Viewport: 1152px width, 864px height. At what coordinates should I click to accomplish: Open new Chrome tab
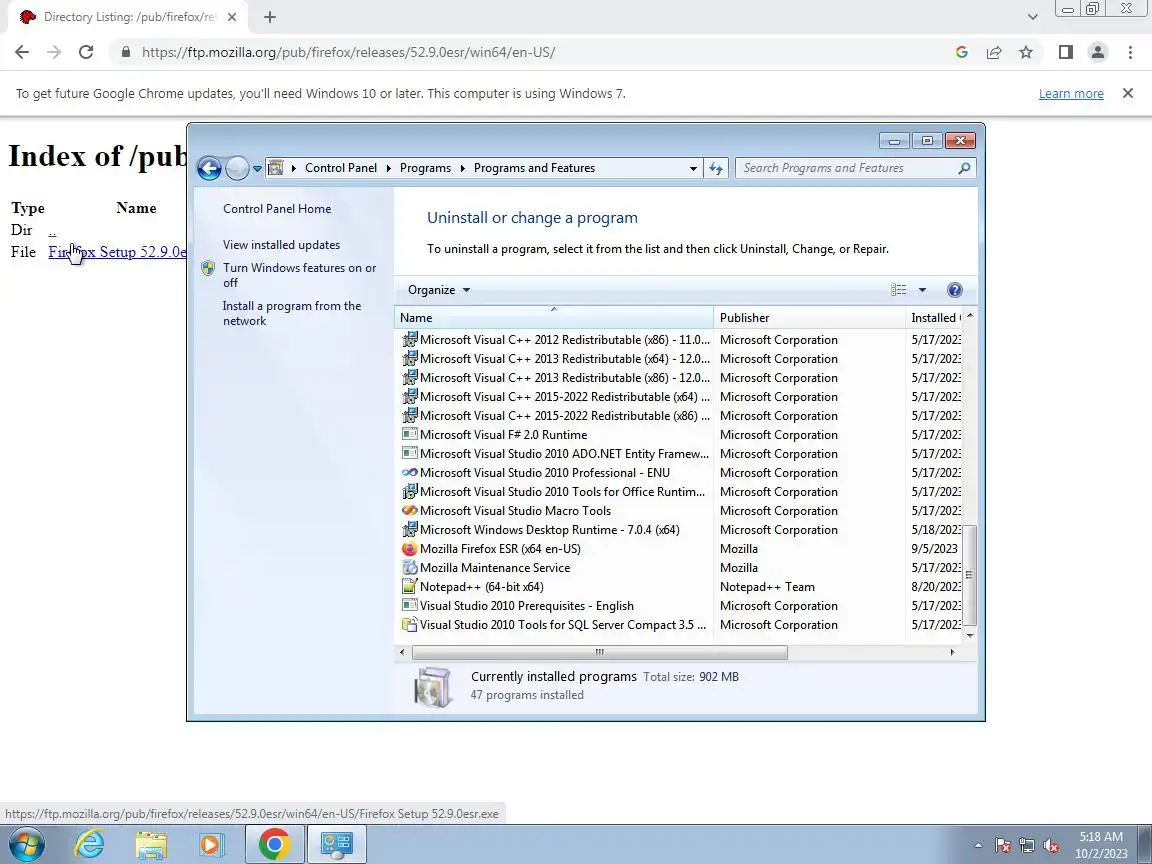270,17
